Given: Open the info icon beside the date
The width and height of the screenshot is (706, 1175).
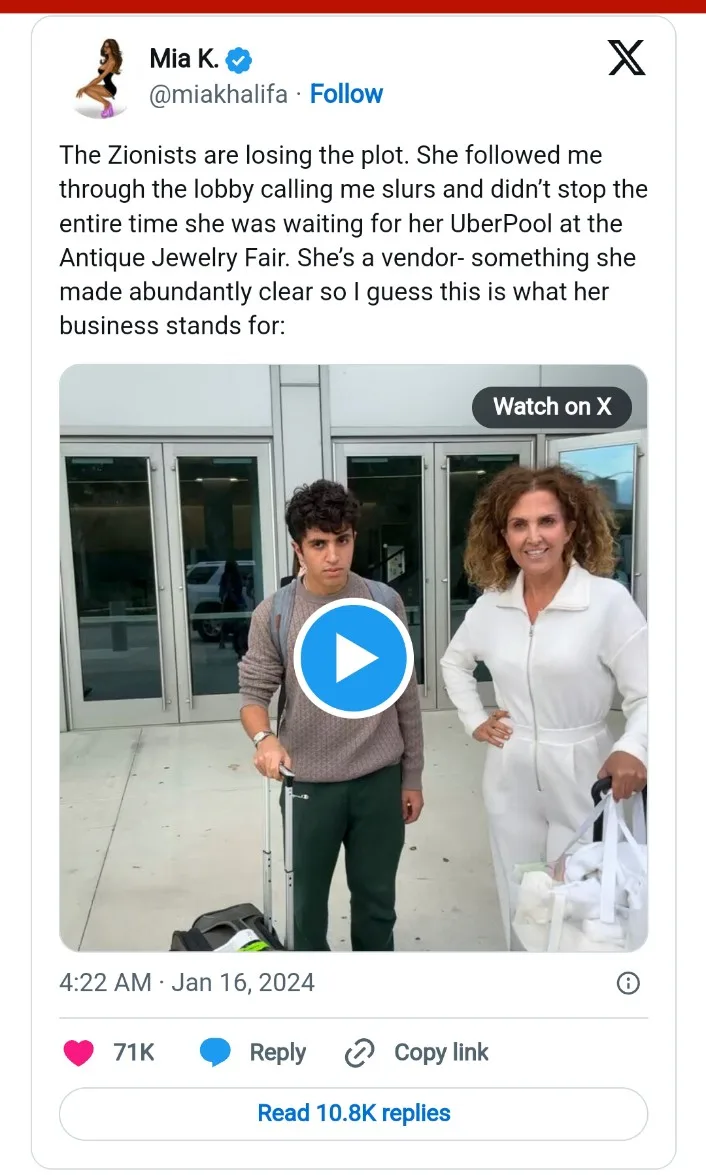Looking at the screenshot, I should tap(628, 983).
